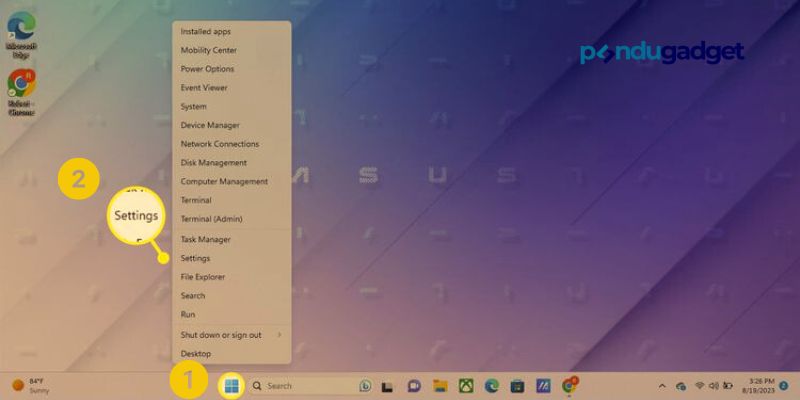This screenshot has width=800, height=400.
Task: Click Search in the context menu
Action: click(x=232, y=295)
